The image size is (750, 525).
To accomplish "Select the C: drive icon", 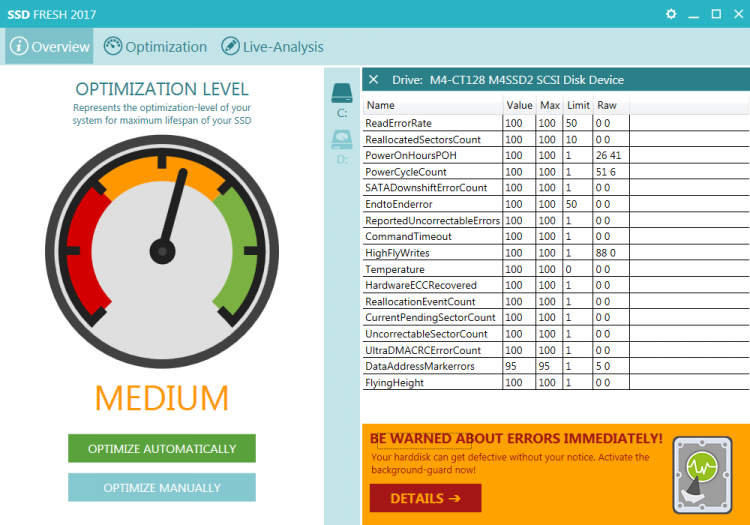I will click(342, 93).
